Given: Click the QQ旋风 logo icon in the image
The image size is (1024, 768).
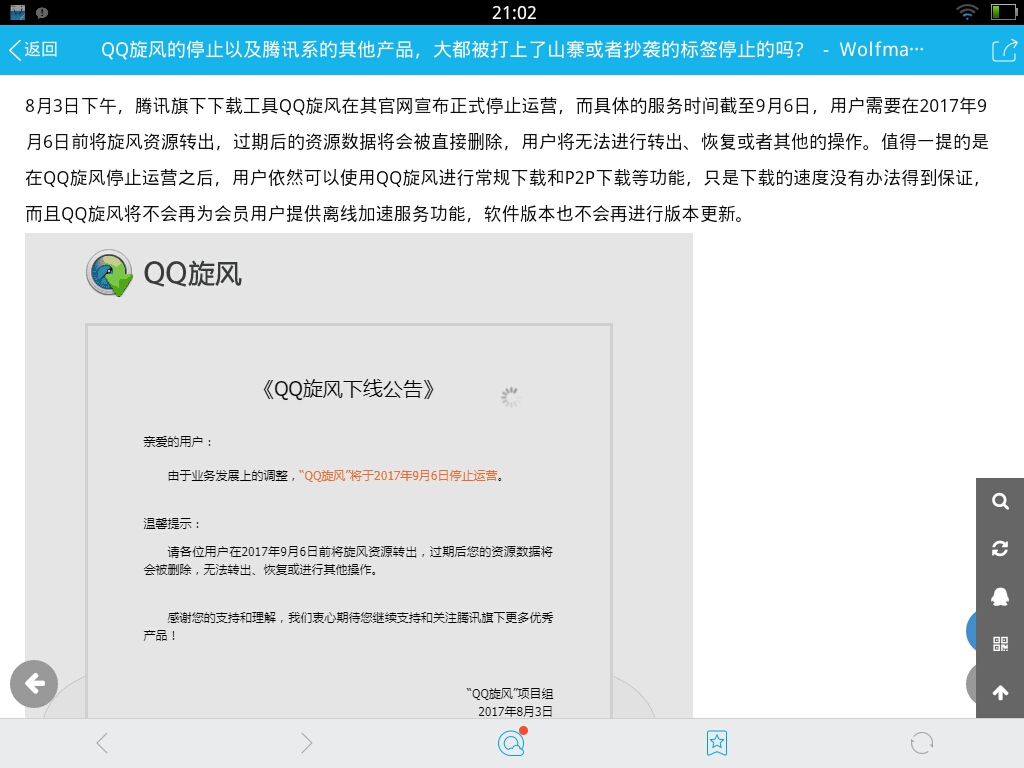Looking at the screenshot, I should tap(109, 273).
